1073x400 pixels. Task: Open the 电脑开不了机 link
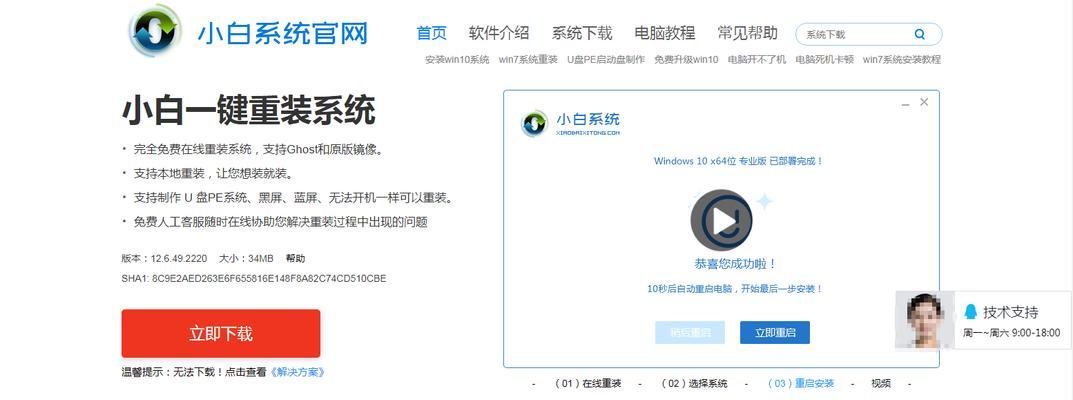[x=757, y=59]
